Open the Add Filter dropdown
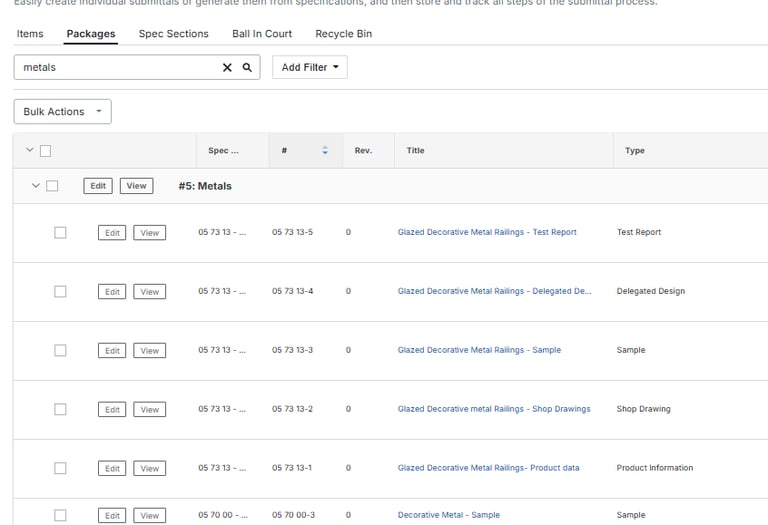Screen dimensions: 768x525 [x=309, y=68]
